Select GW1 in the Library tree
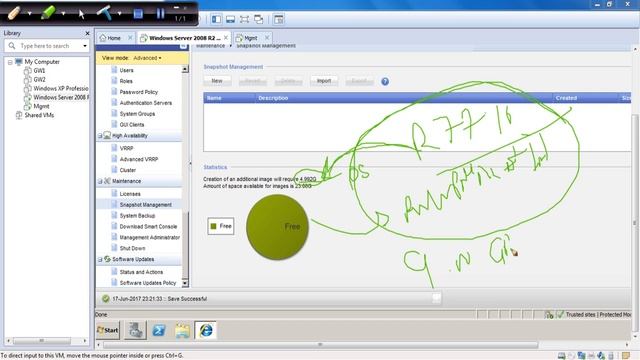The width and height of the screenshot is (640, 360). coord(39,71)
